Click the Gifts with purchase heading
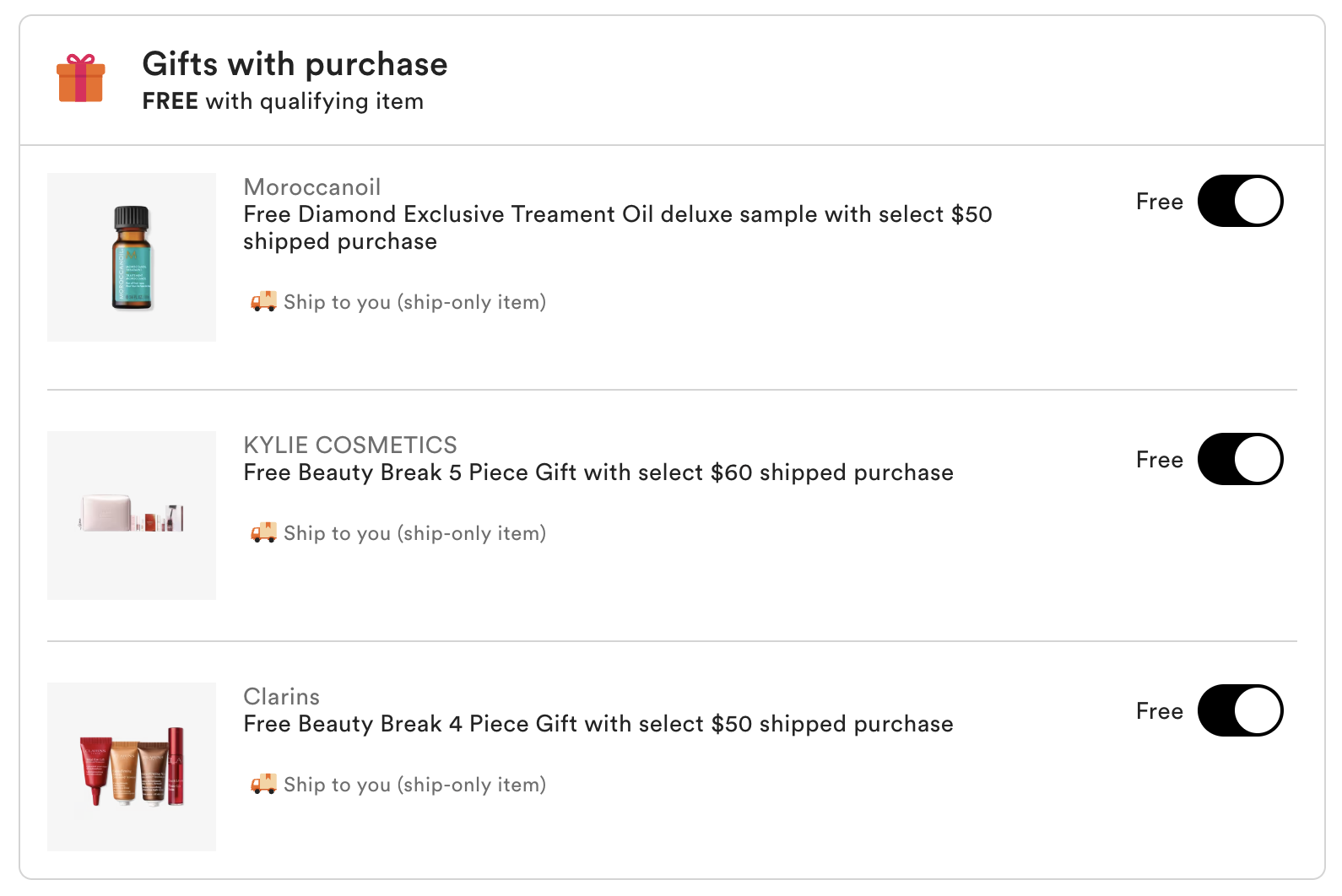Screen dimensions: 1342x896 tap(295, 65)
